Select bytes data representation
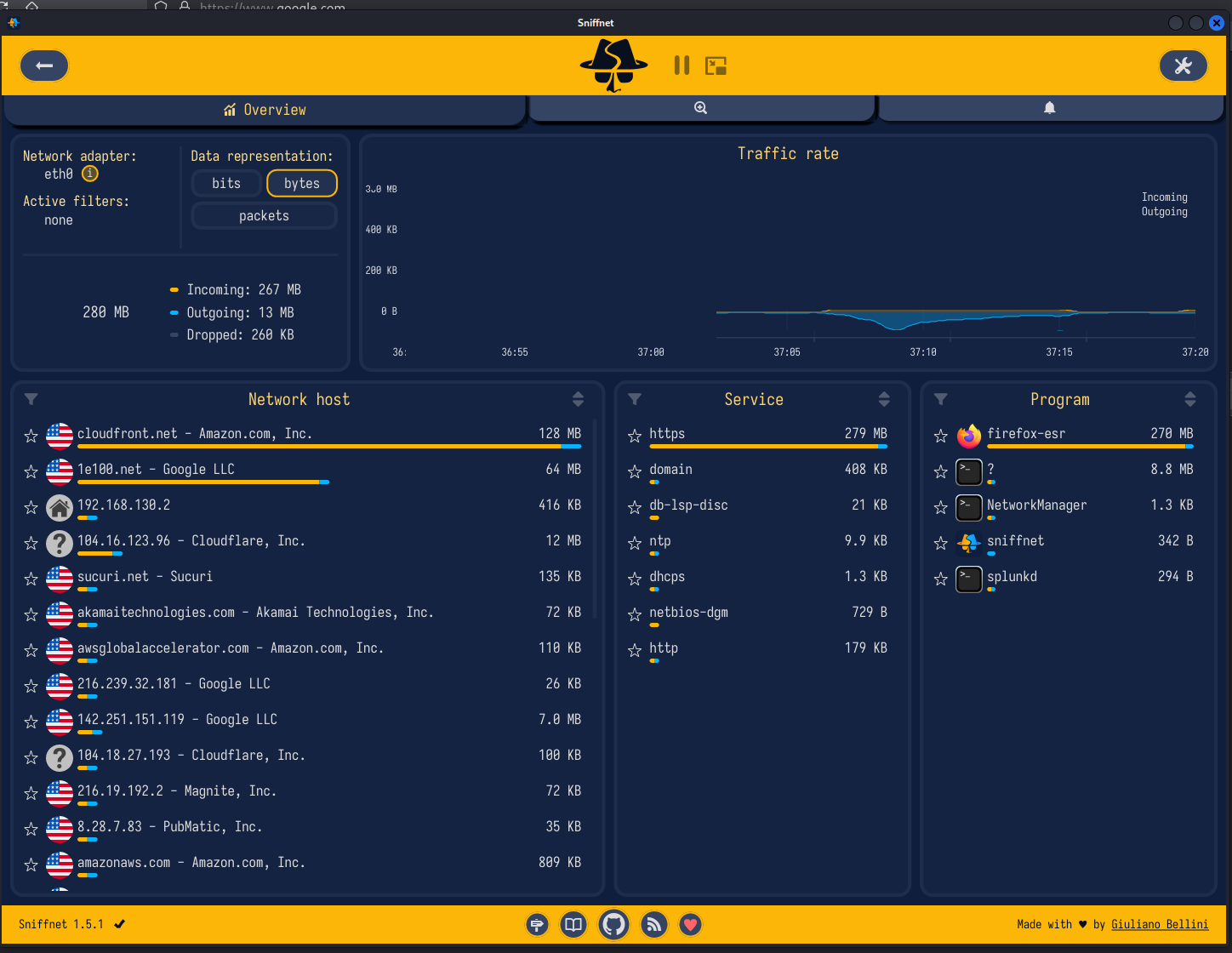Screen dimensions: 1232x953 pos(302,183)
